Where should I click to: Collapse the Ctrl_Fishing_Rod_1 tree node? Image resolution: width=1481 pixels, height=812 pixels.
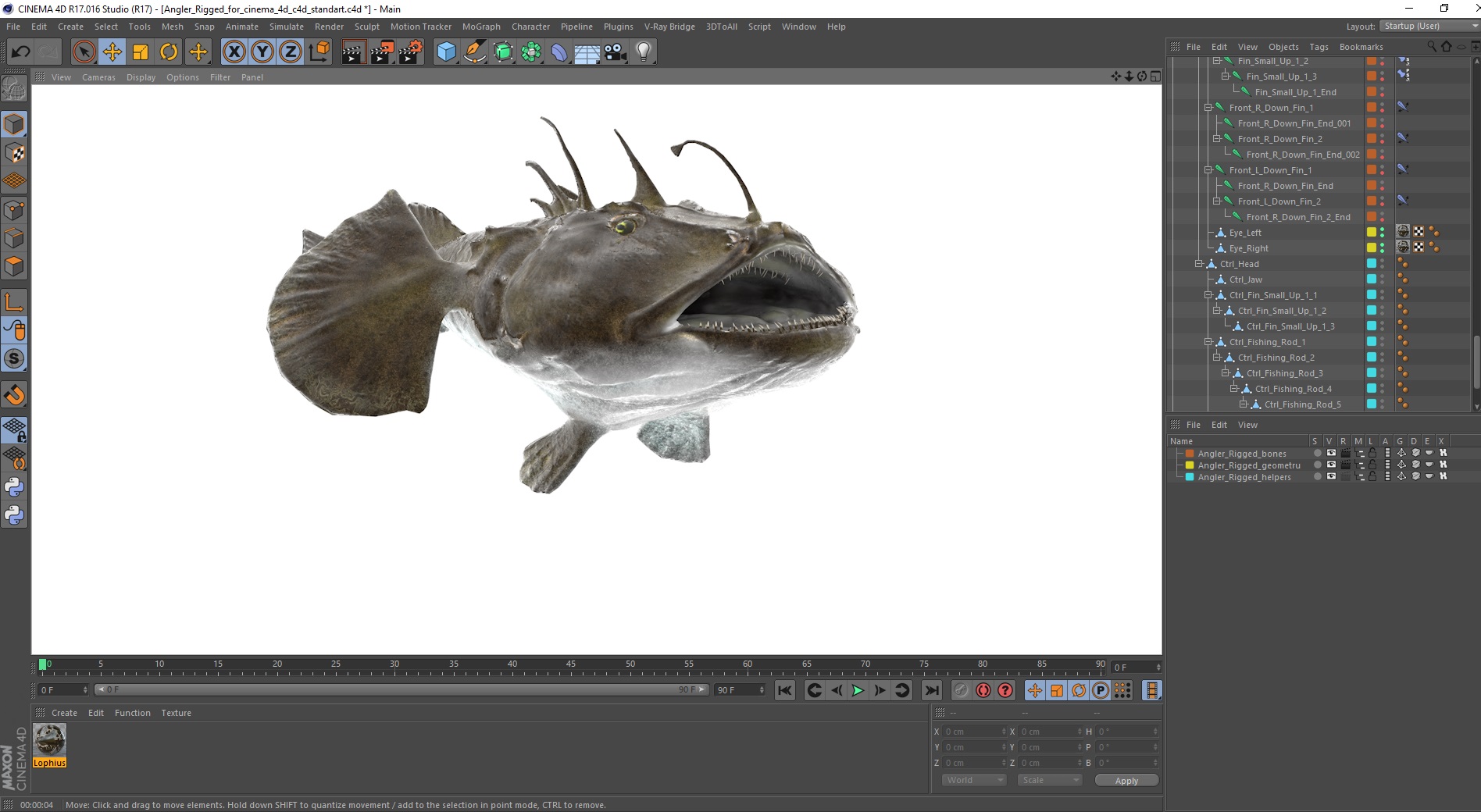pyautogui.click(x=1208, y=342)
